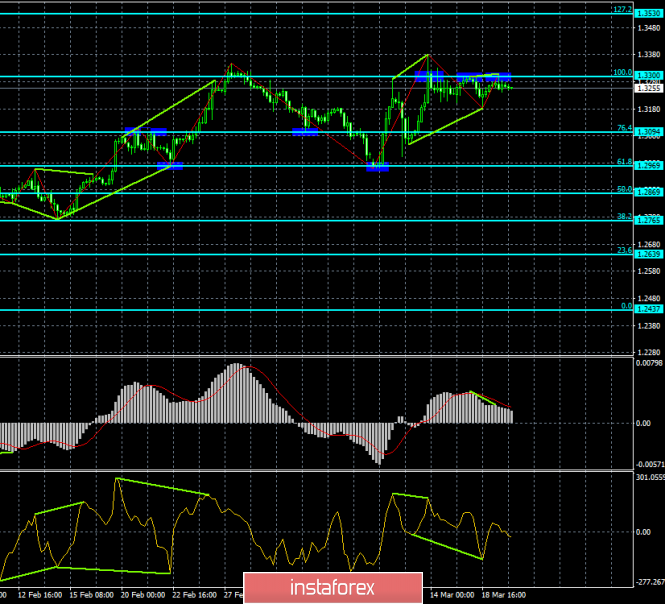Click the 1.2639 highlighted price tag
This screenshot has width=665, height=604.
649,254
